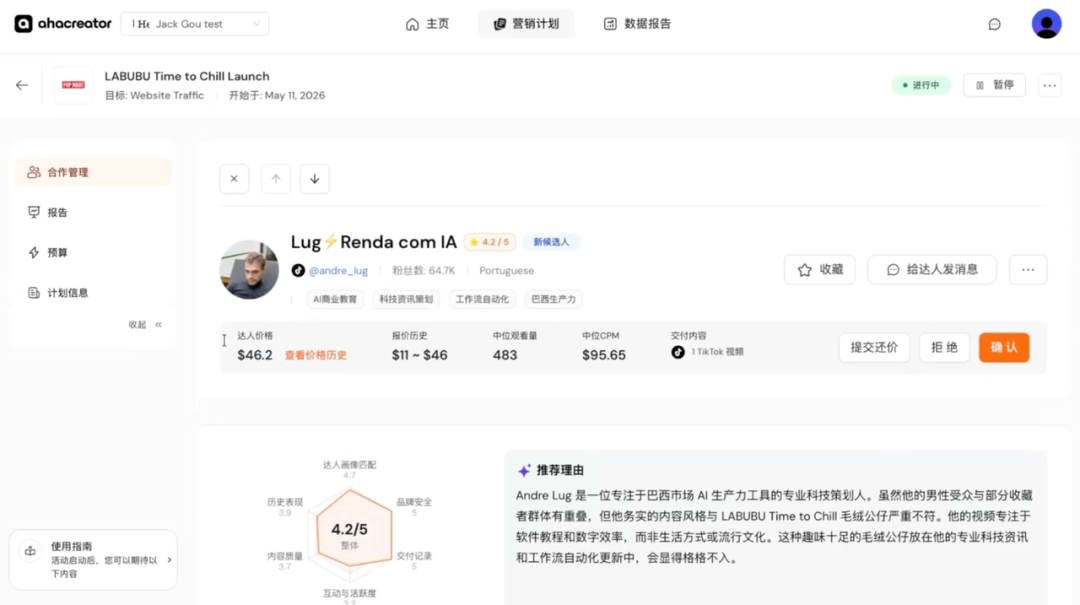This screenshot has height=605, width=1080.
Task: Click the POP MART campaign thumbnail
Action: click(73, 85)
